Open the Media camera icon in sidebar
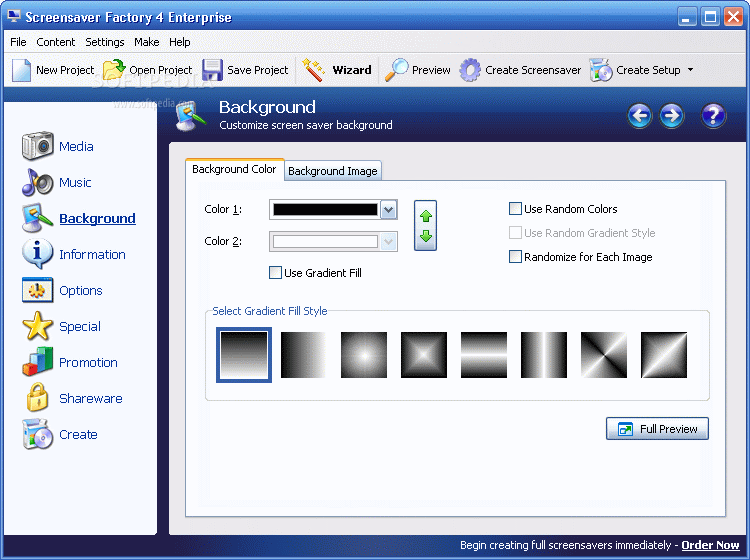Image resolution: width=750 pixels, height=560 pixels. [37, 146]
